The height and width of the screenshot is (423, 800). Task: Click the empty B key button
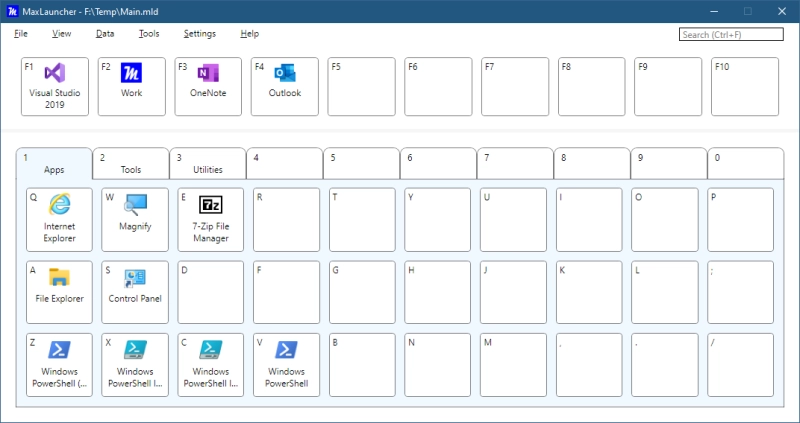click(362, 365)
